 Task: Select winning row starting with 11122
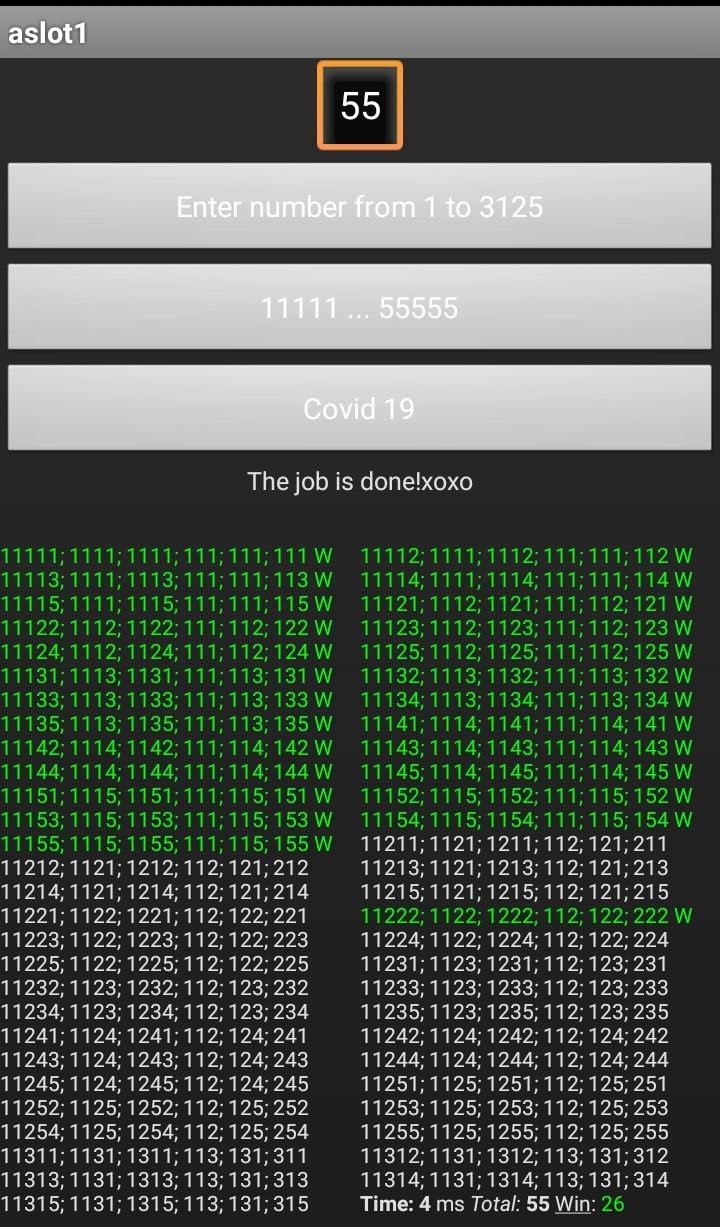pyautogui.click(x=167, y=627)
